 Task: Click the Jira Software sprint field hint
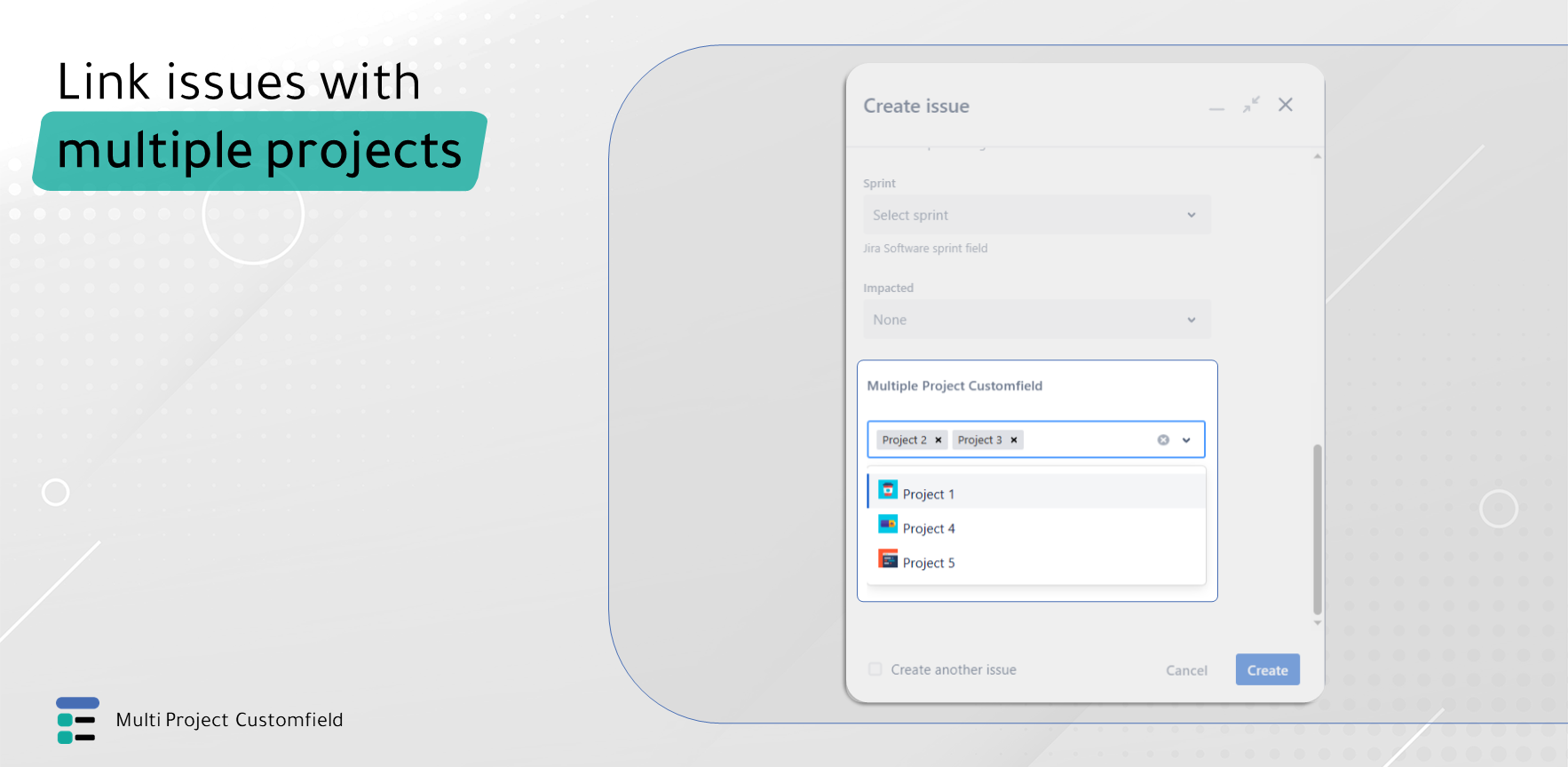click(x=925, y=249)
